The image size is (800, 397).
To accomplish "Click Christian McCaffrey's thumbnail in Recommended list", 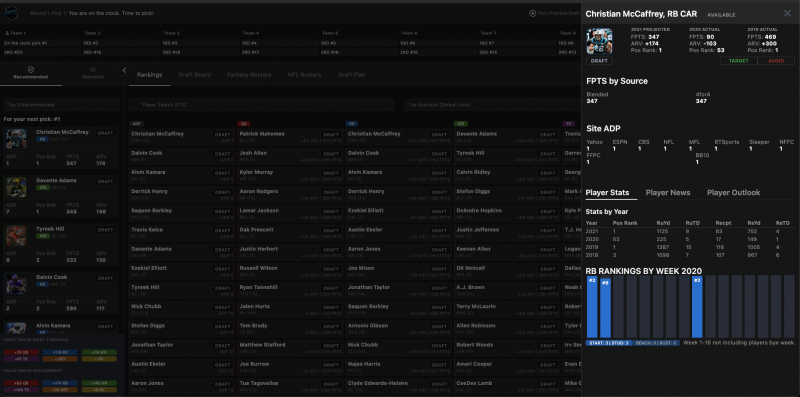I will tap(16, 139).
